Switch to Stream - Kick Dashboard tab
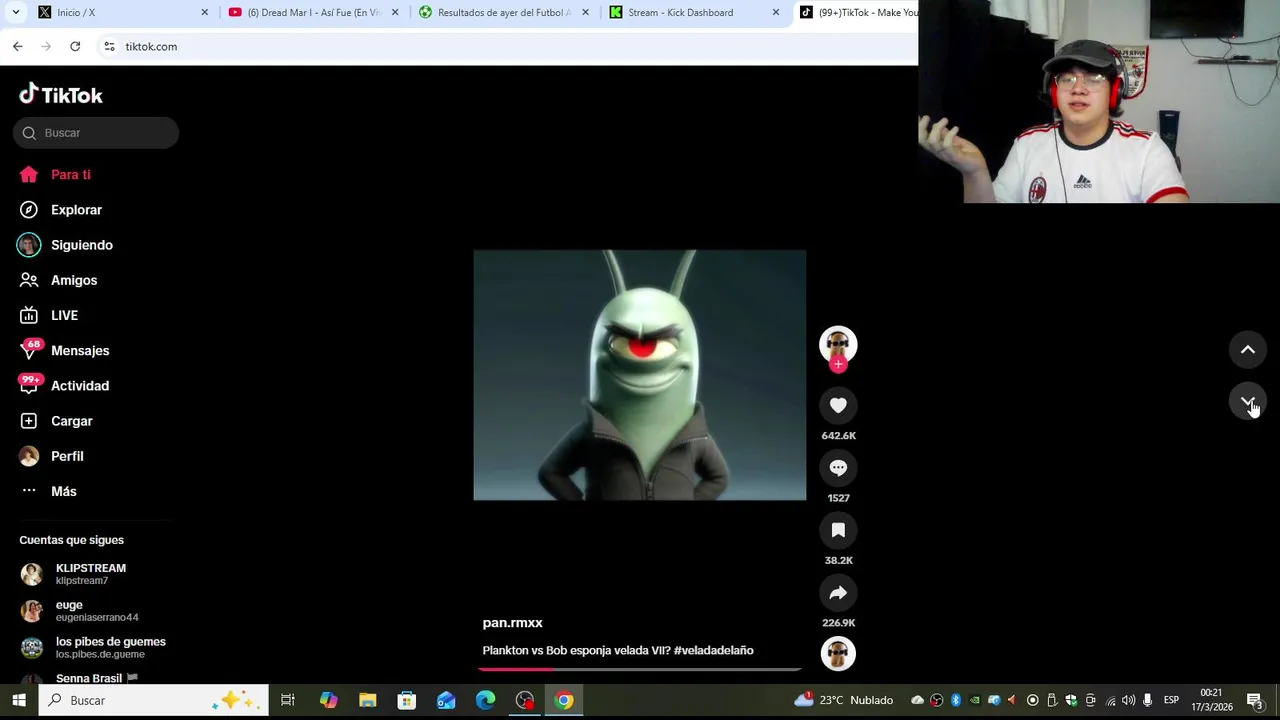This screenshot has height=720, width=1280. (695, 12)
